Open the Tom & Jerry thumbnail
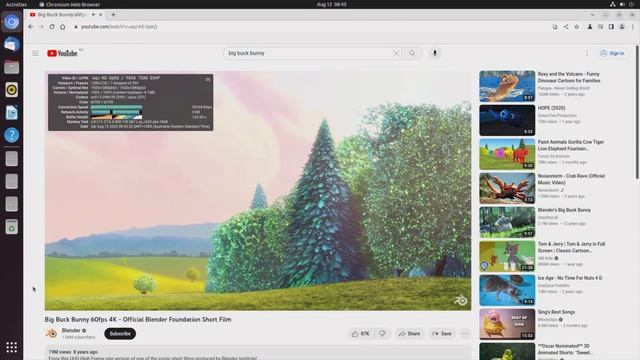The width and height of the screenshot is (640, 360). [x=507, y=256]
